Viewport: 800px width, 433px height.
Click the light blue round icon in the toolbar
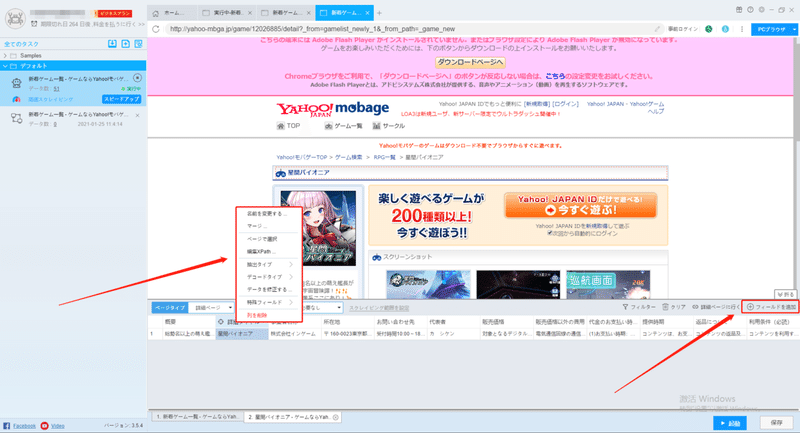(x=725, y=29)
